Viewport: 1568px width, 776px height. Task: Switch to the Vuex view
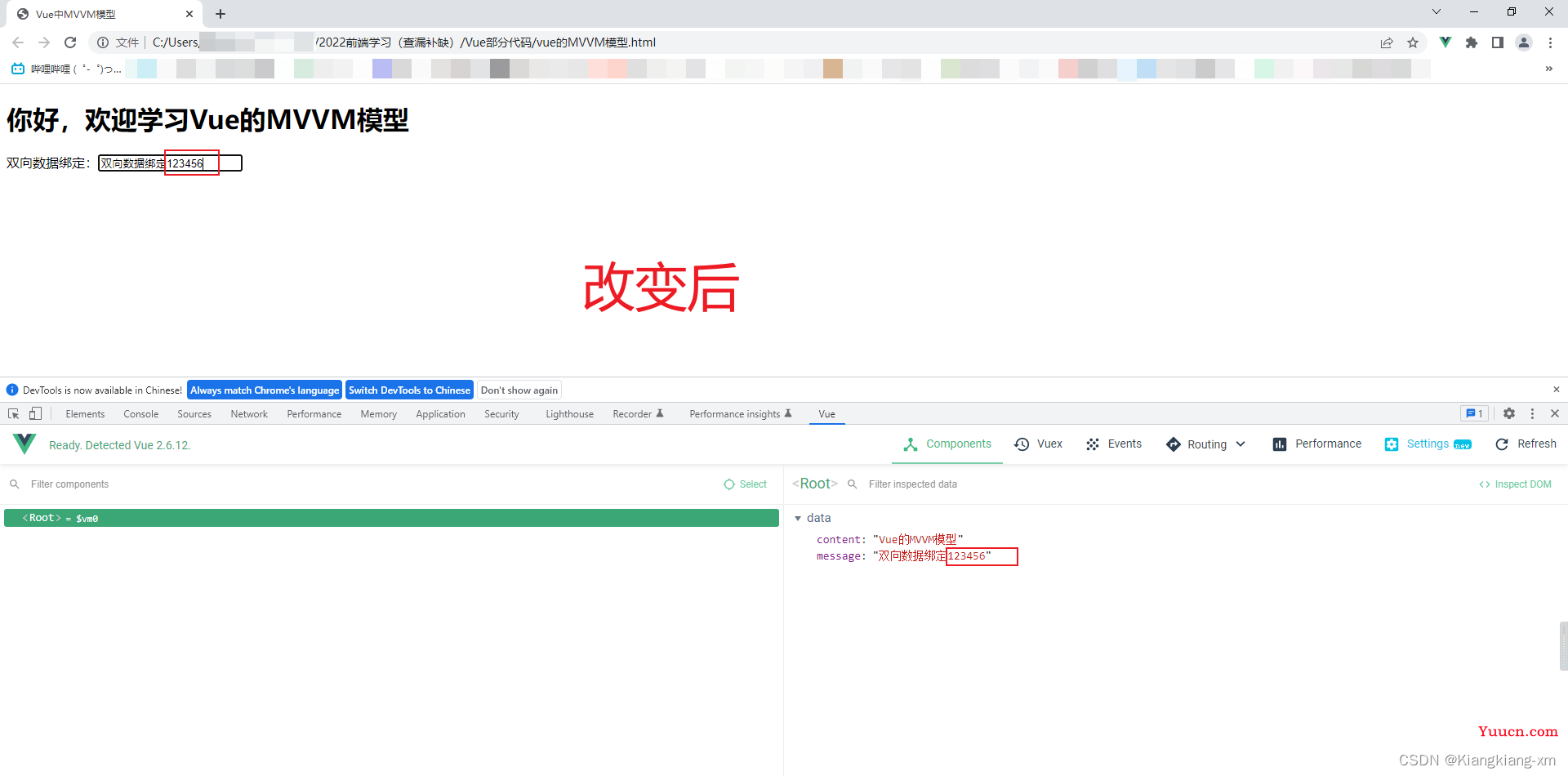pos(1039,444)
